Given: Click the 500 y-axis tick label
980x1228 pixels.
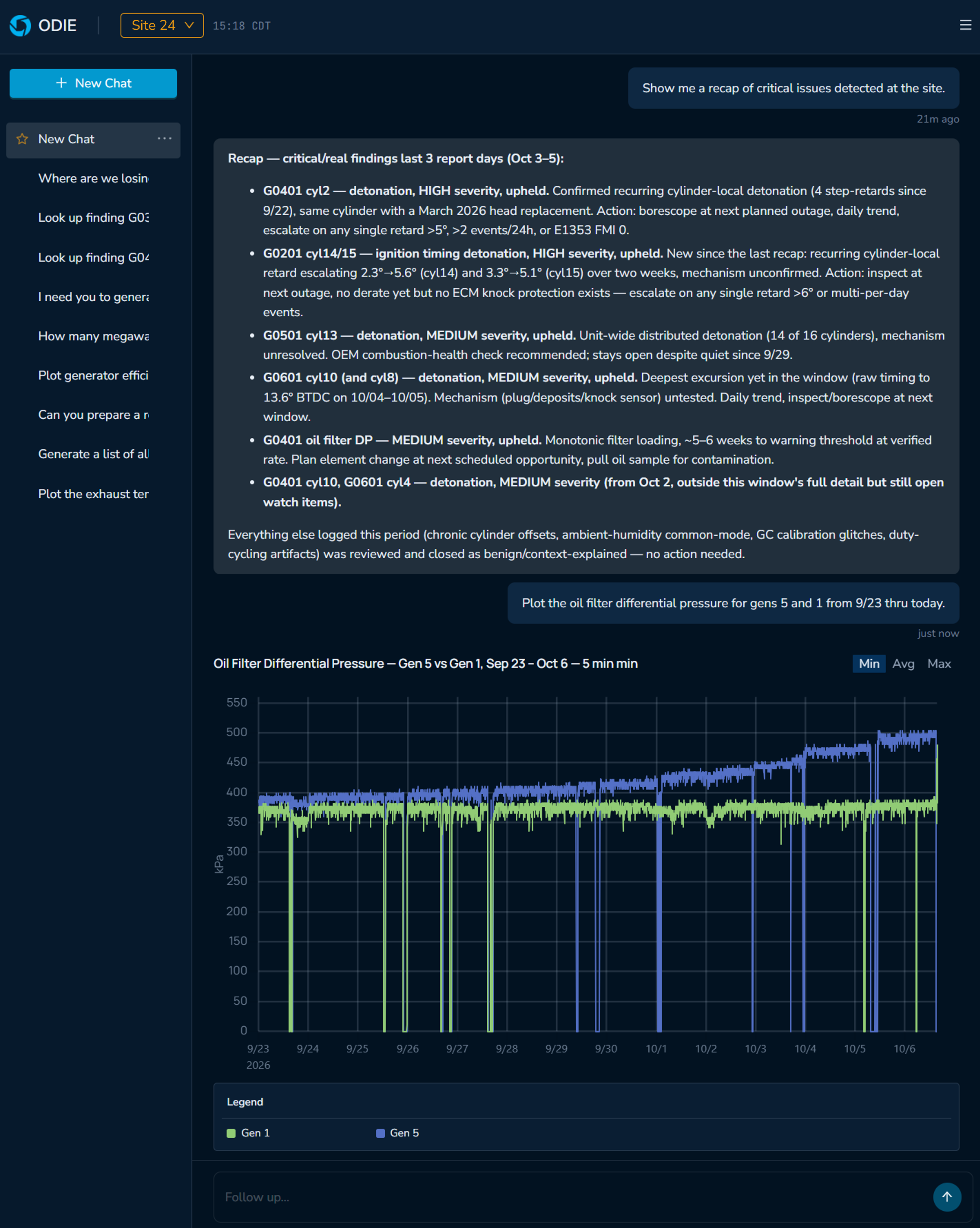Looking at the screenshot, I should point(236,732).
